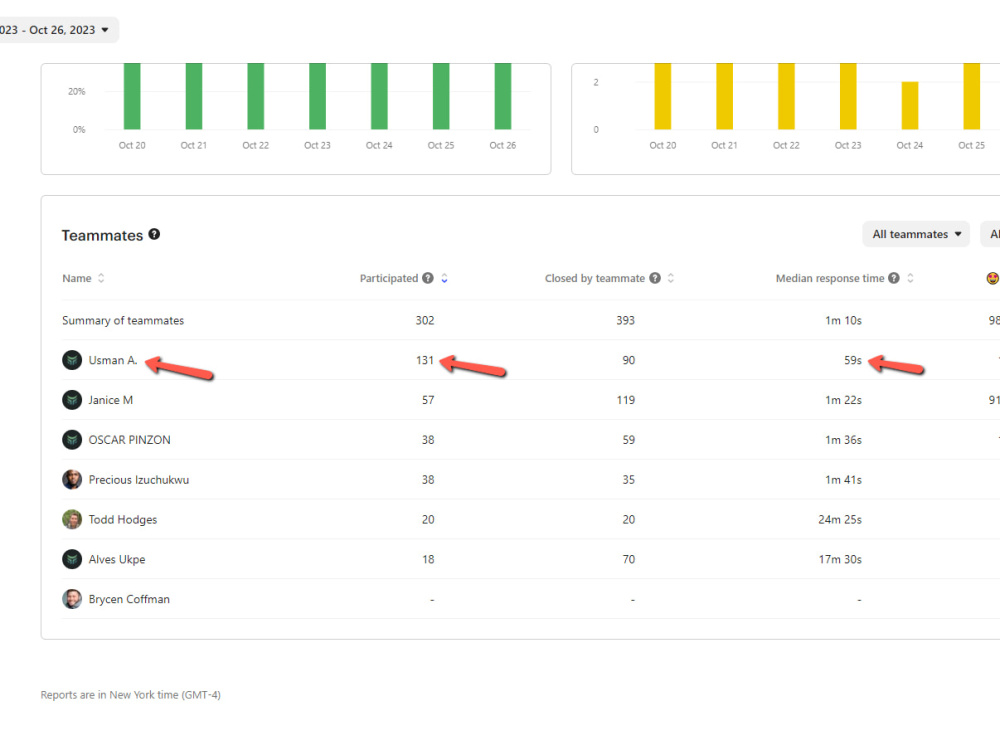The image size is (1000, 750).
Task: Click Todd Hodges median time 24m 25s
Action: 840,520
